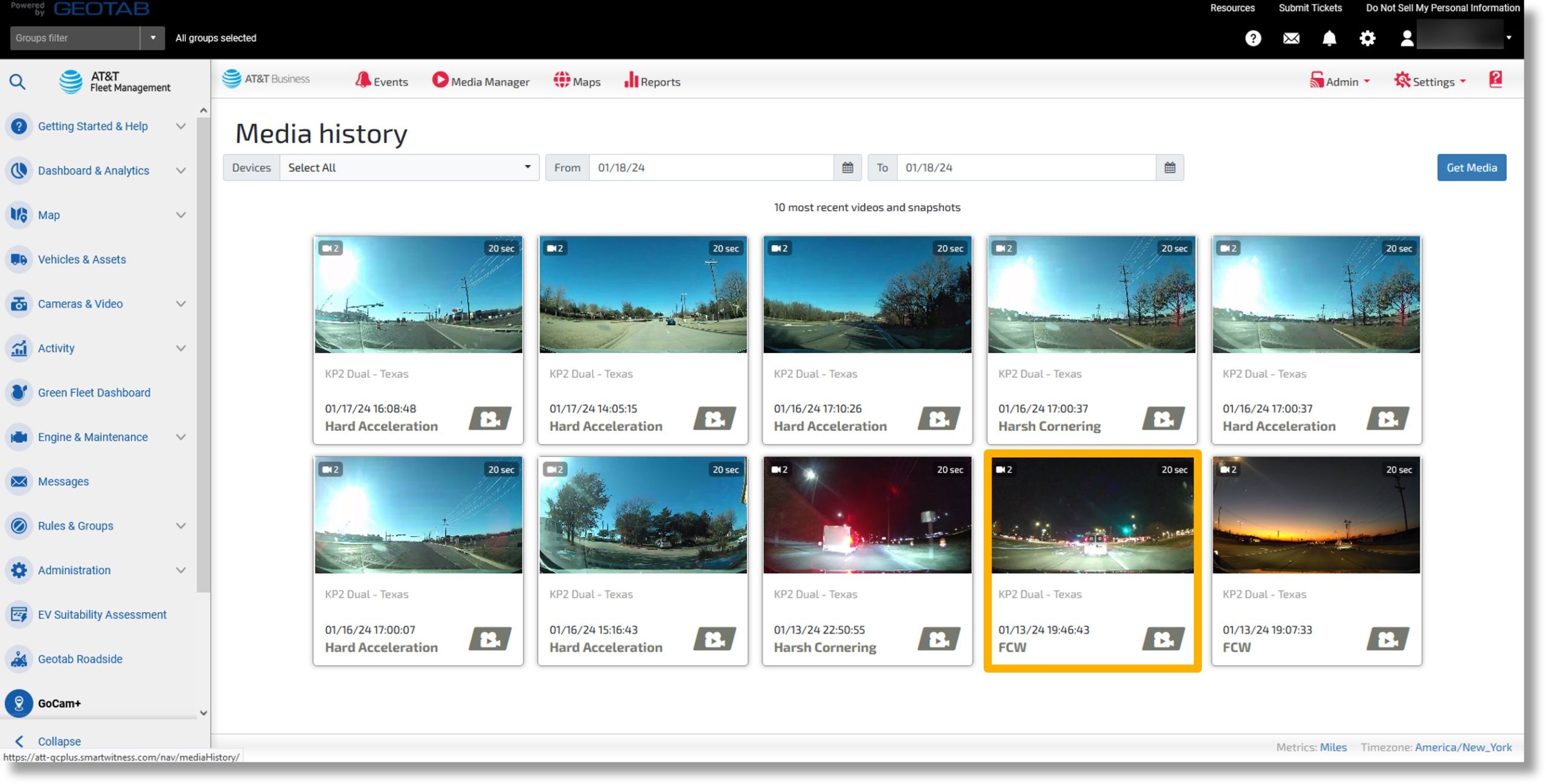This screenshot has width=1546, height=784.
Task: Expand Cameras & Video chevron
Action: click(181, 304)
